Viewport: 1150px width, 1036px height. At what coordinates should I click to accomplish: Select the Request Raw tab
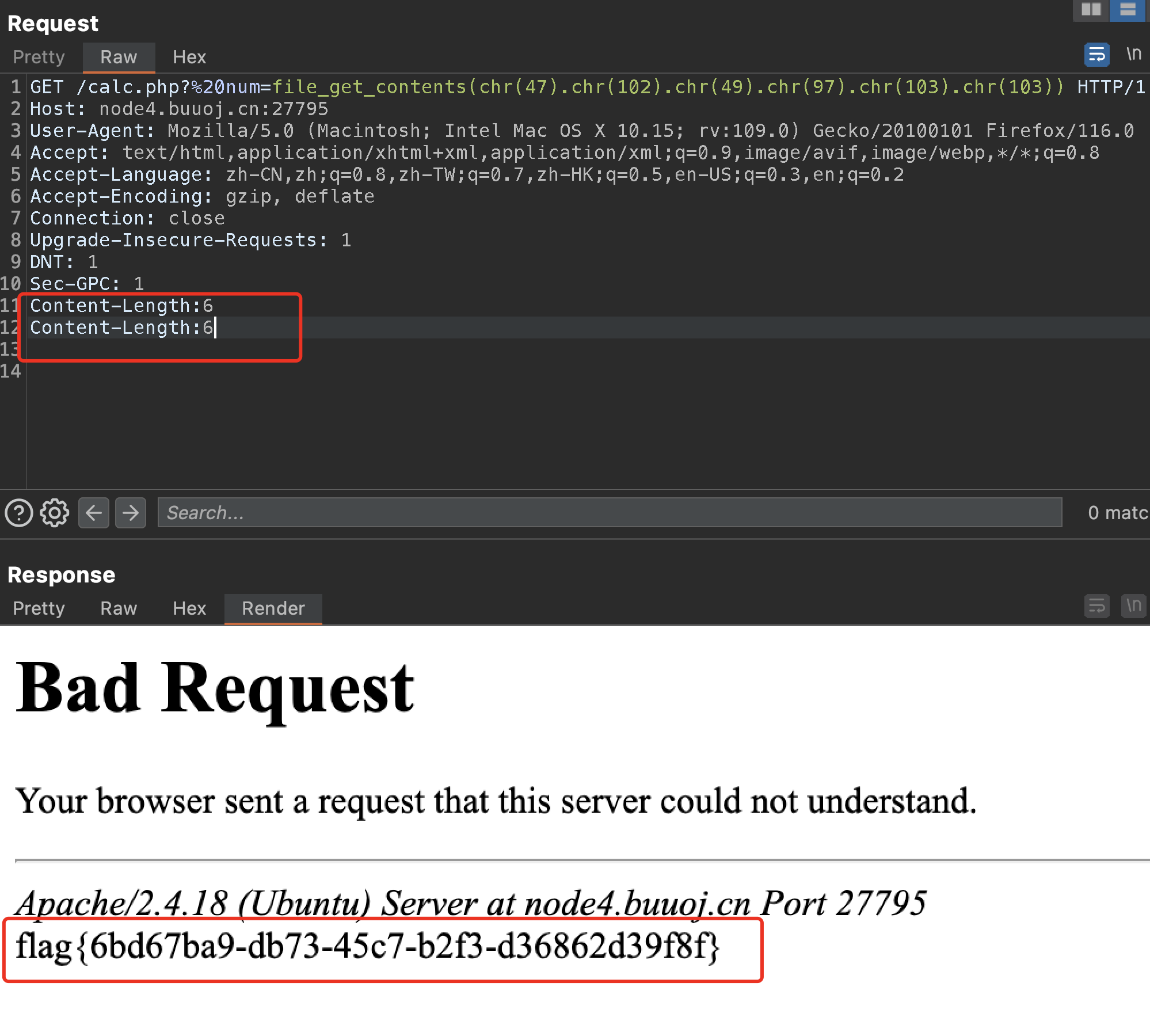119,57
